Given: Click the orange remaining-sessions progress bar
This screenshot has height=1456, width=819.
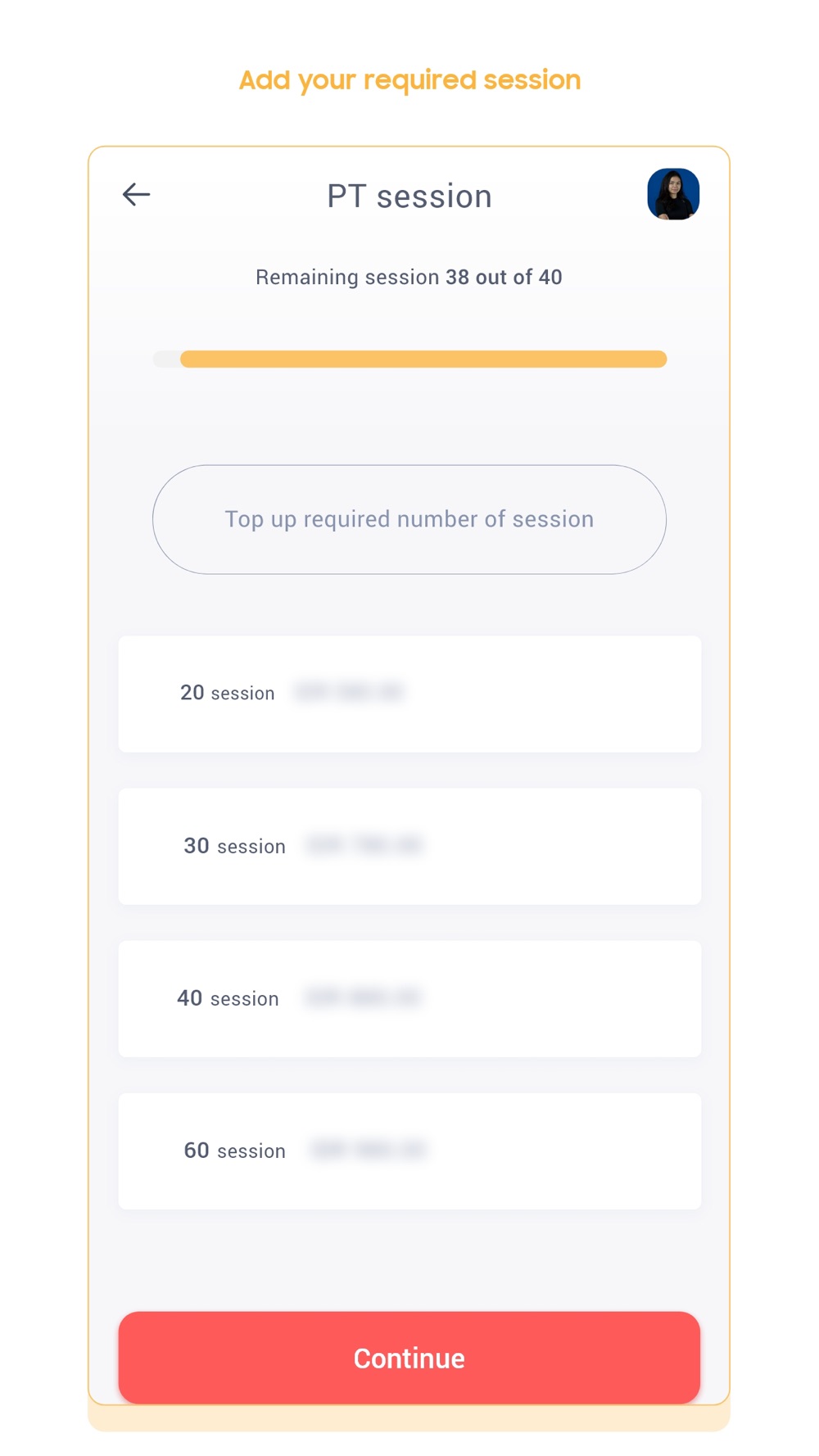Looking at the screenshot, I should click(423, 359).
